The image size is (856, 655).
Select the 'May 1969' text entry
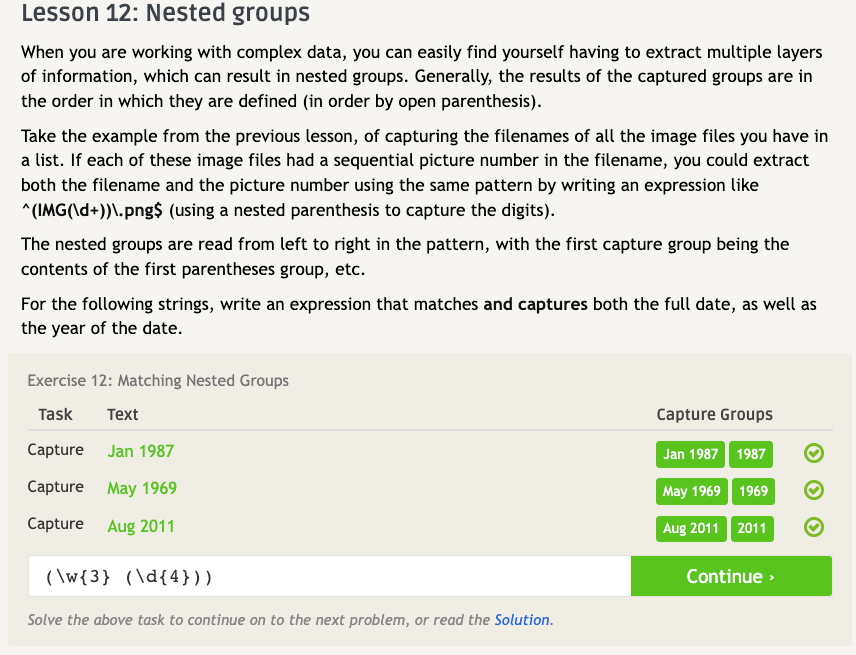click(x=142, y=488)
